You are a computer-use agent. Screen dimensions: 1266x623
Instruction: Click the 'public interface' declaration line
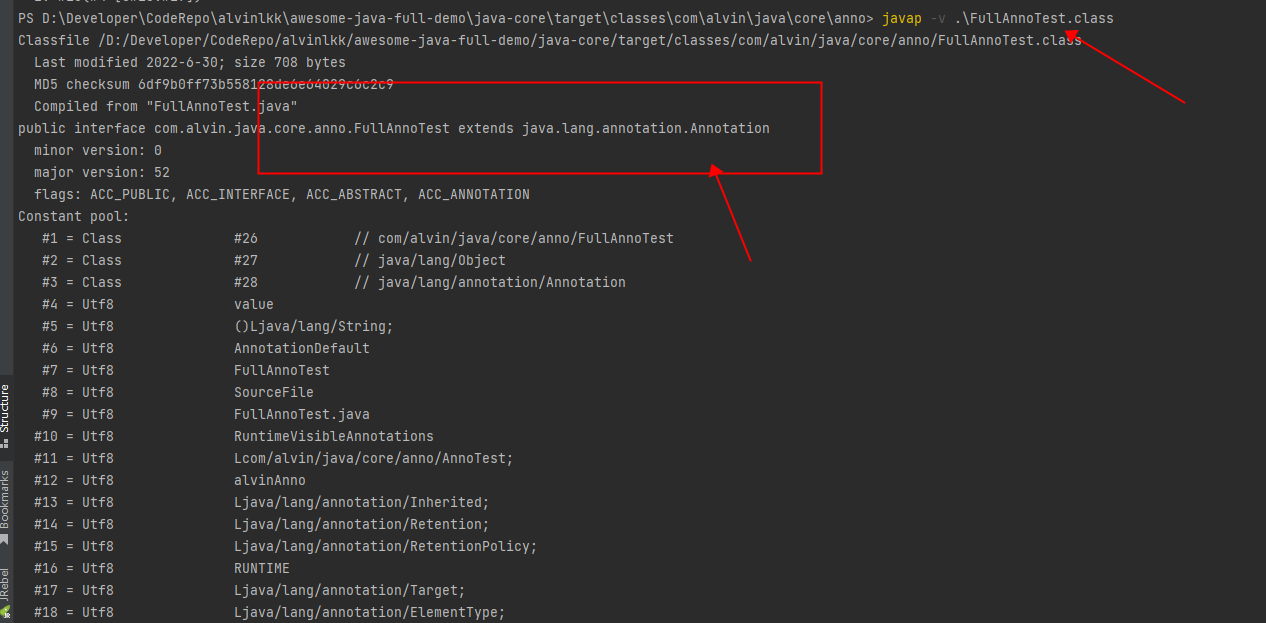tap(394, 128)
